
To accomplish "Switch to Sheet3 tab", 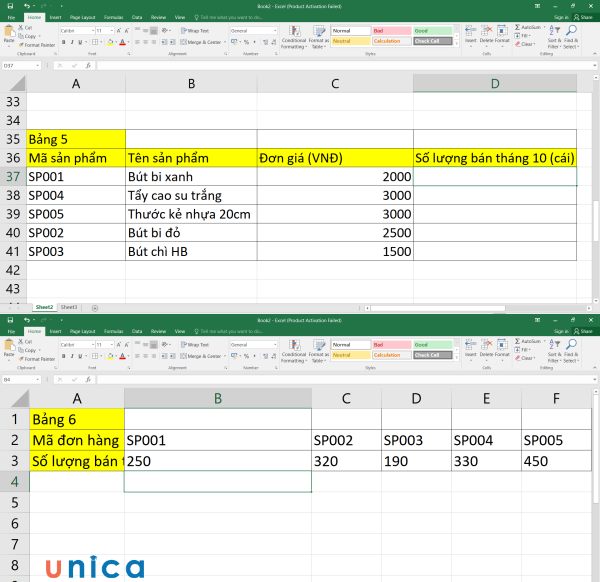I will [69, 307].
